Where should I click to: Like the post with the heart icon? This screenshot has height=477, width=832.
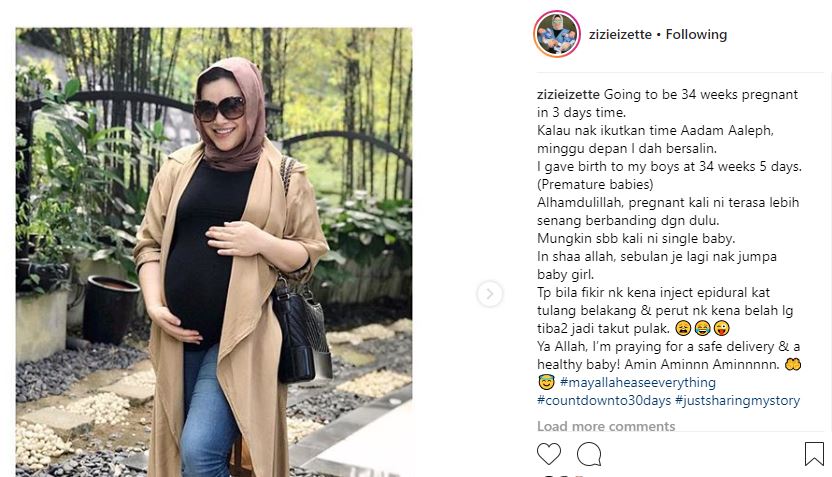pyautogui.click(x=549, y=454)
